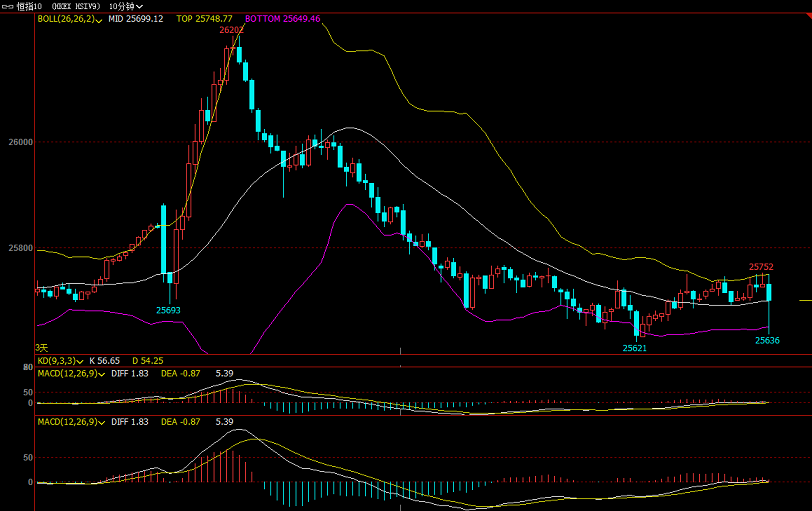Click the 25621 low price marker
The width and height of the screenshot is (812, 511).
click(634, 348)
